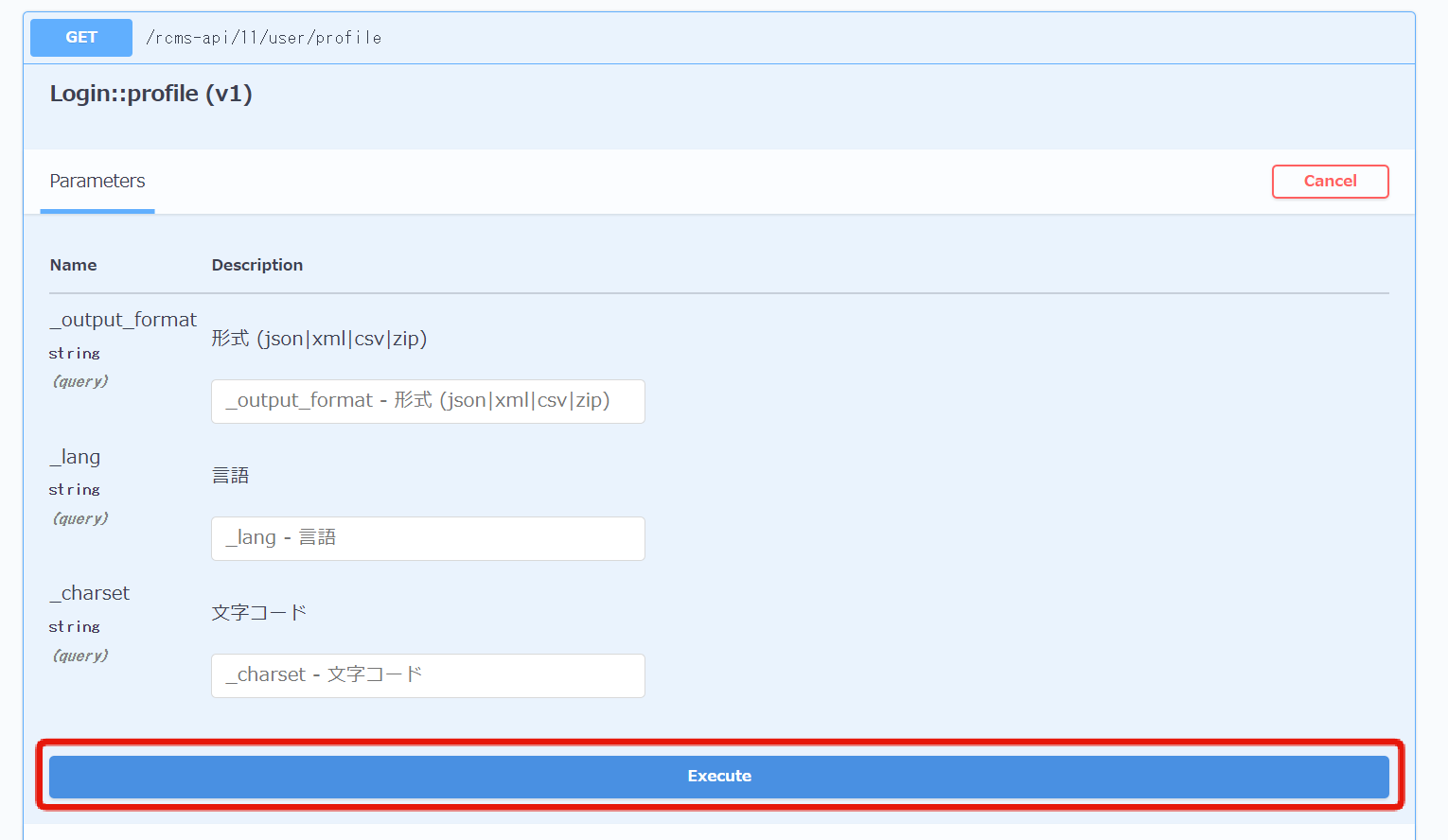Click the Login::profile (v1) heading
This screenshot has height=840, width=1448.
151,94
